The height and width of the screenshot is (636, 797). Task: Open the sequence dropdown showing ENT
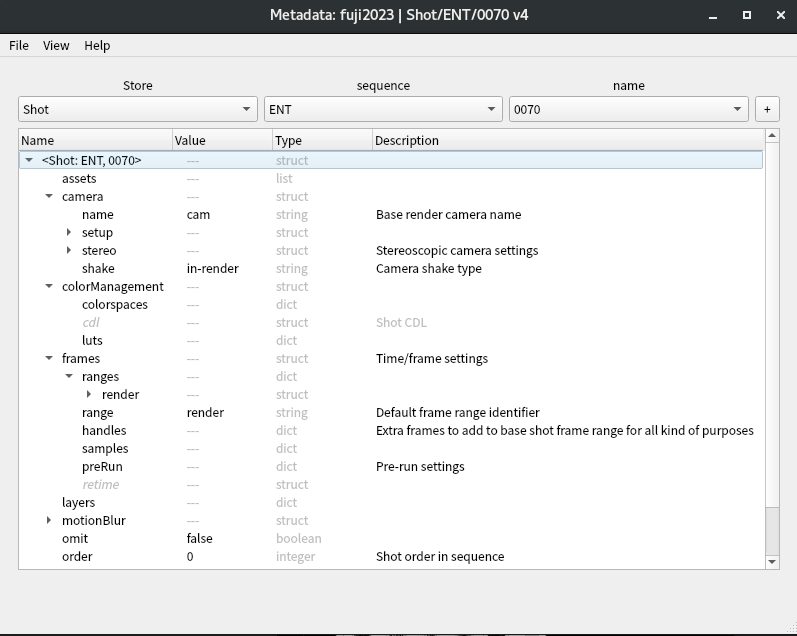(x=382, y=109)
